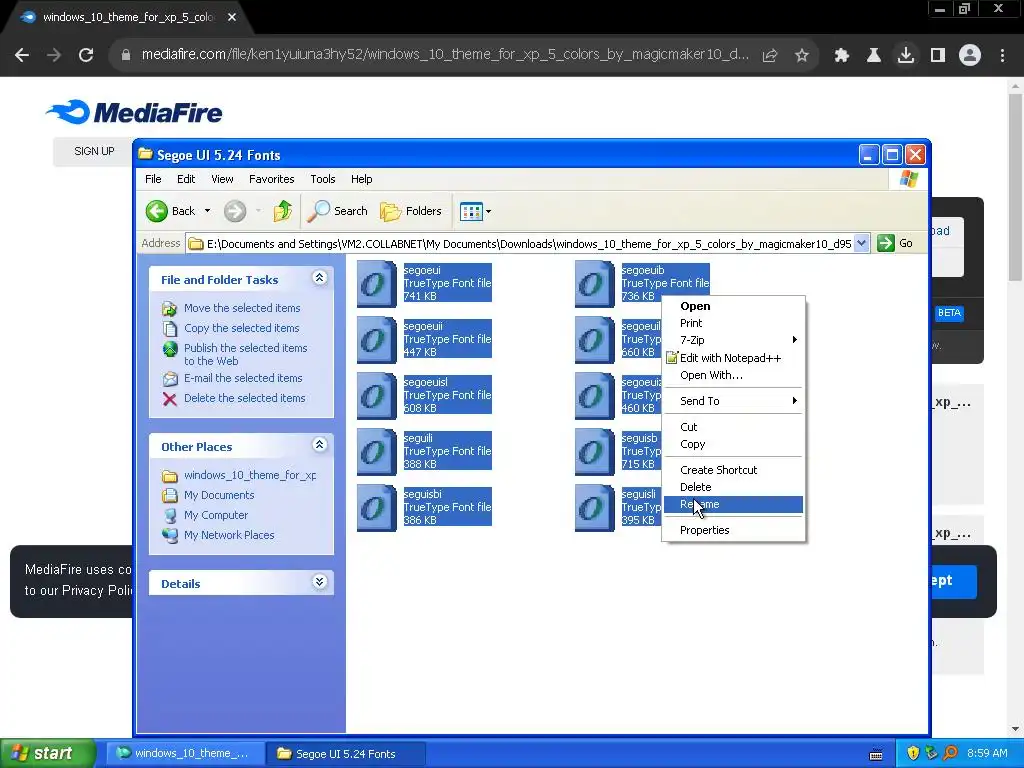Switch to windows_10_theme taskbar item
Viewport: 1024px width, 768px height.
point(185,753)
